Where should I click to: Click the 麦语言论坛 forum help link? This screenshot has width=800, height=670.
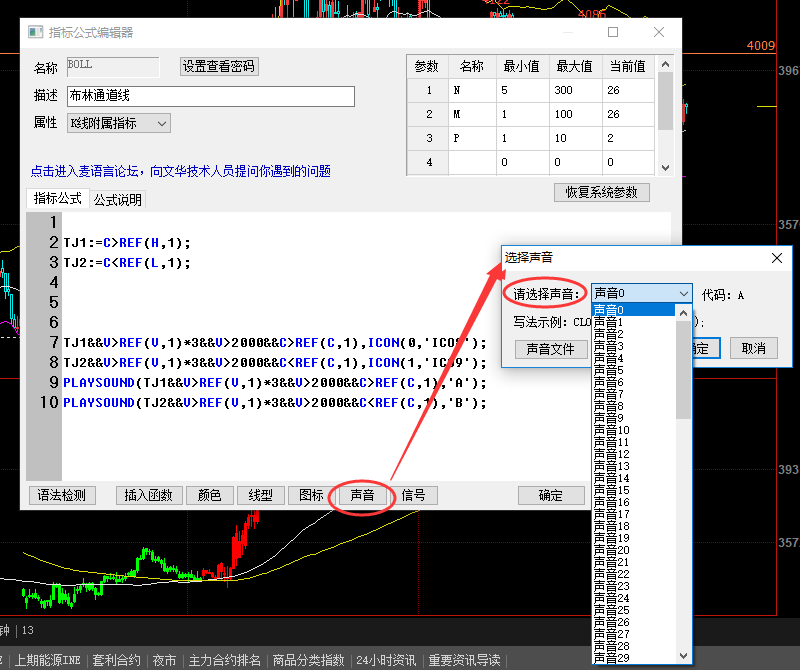coord(181,171)
